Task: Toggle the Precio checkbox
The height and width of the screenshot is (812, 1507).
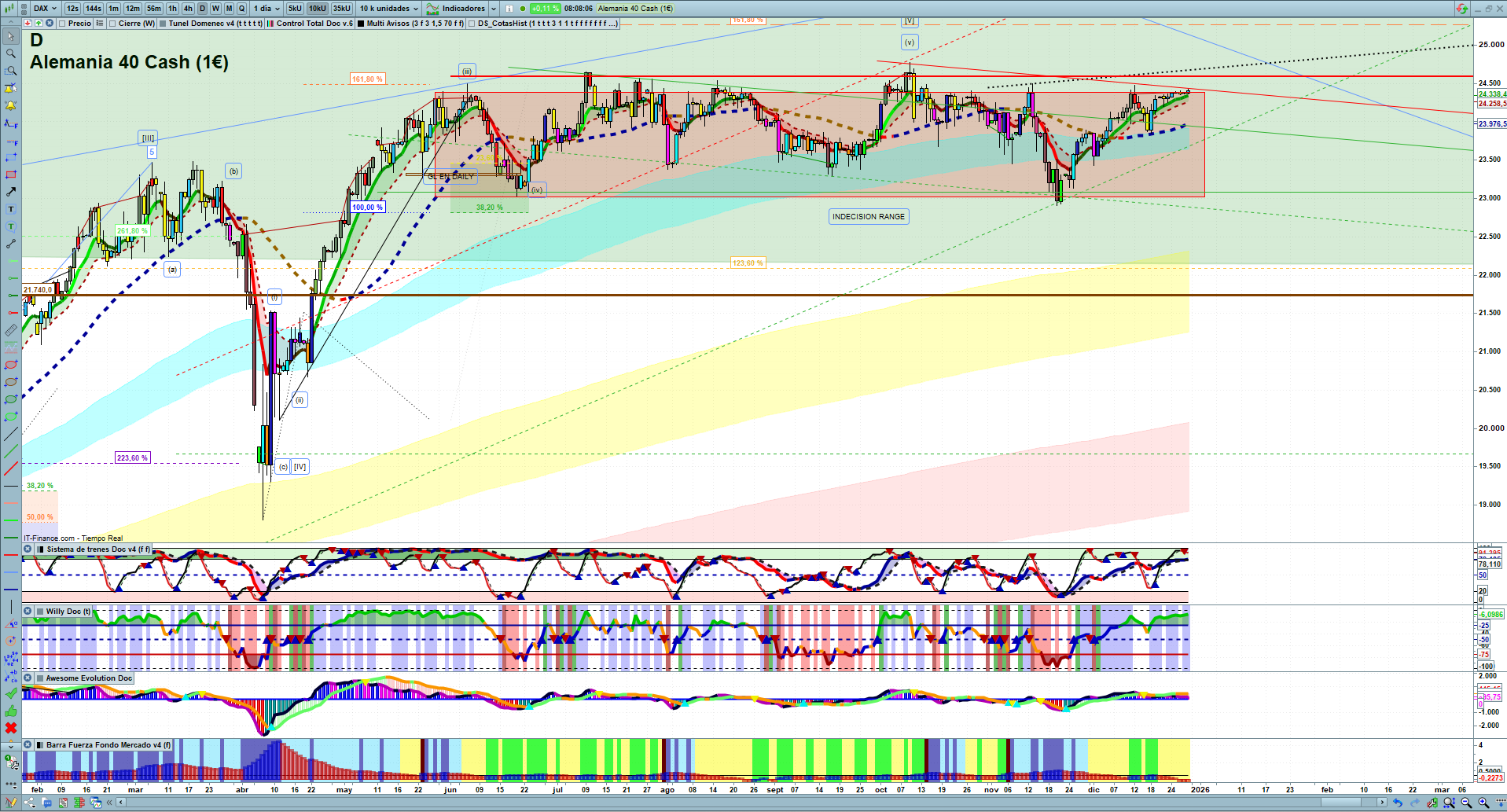Action: click(63, 24)
